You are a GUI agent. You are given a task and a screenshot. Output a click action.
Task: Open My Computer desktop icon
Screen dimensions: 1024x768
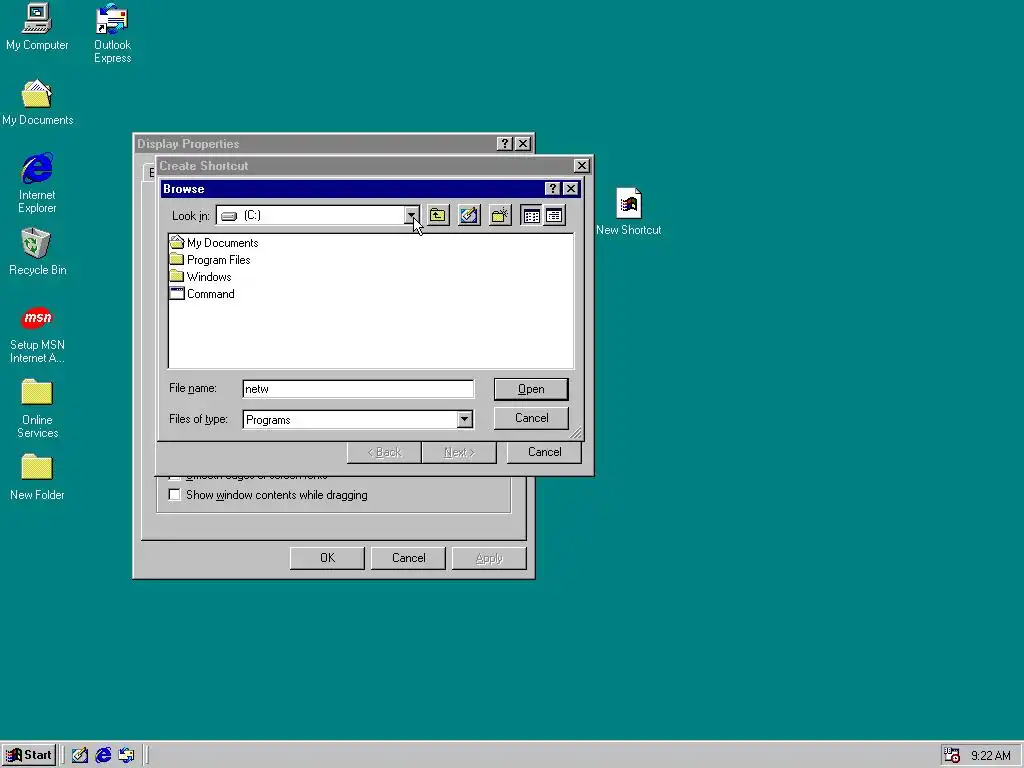pyautogui.click(x=37, y=27)
